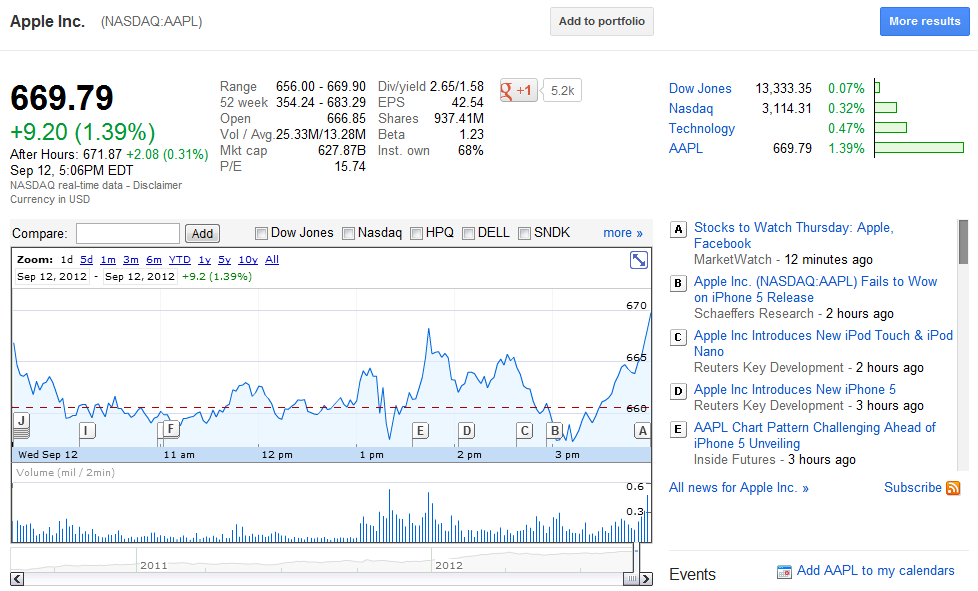The image size is (978, 591).
Task: Set chart zoom to 1m
Action: tap(108, 259)
